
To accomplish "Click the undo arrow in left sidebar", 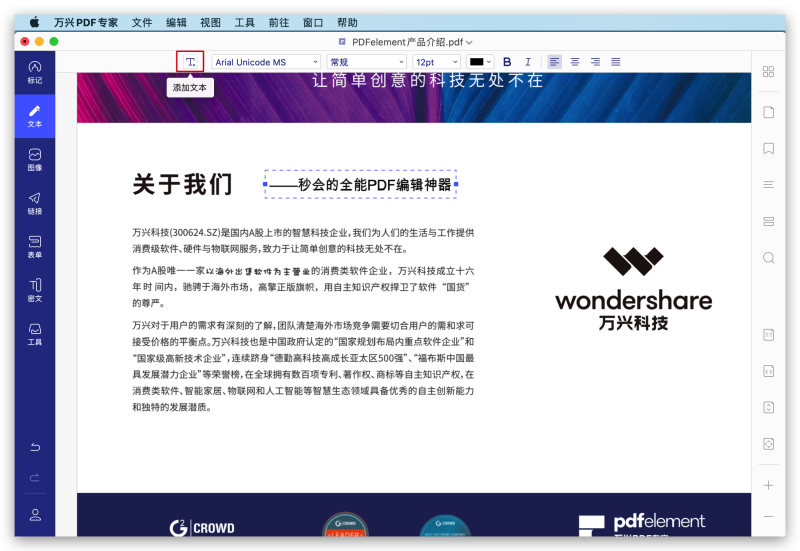I will 35,447.
